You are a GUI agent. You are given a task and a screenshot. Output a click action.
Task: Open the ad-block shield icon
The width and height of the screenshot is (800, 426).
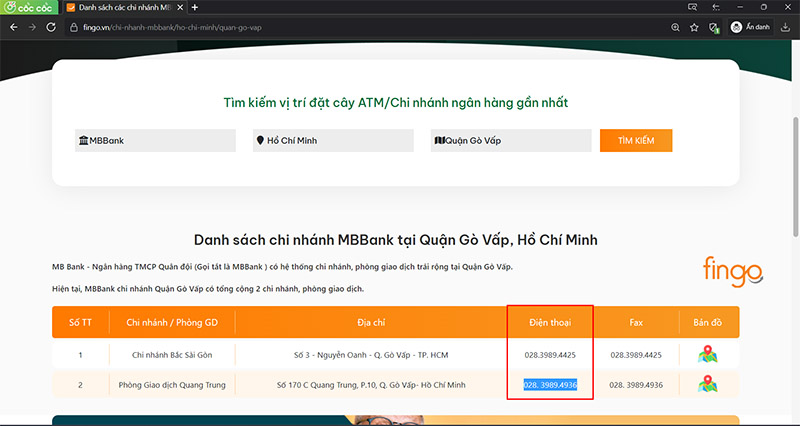tap(714, 28)
